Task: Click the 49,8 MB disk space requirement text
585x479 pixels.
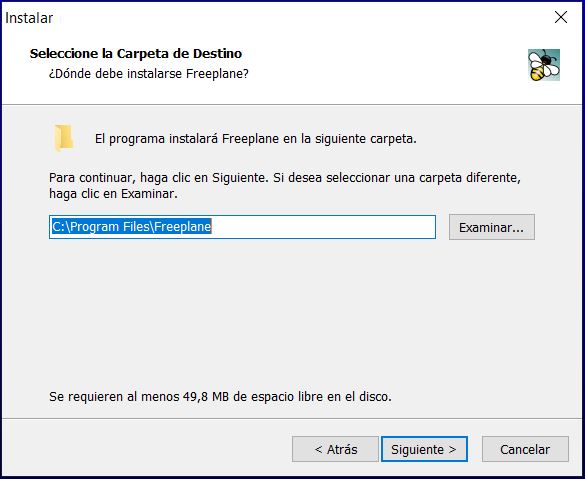Action: pyautogui.click(x=220, y=397)
